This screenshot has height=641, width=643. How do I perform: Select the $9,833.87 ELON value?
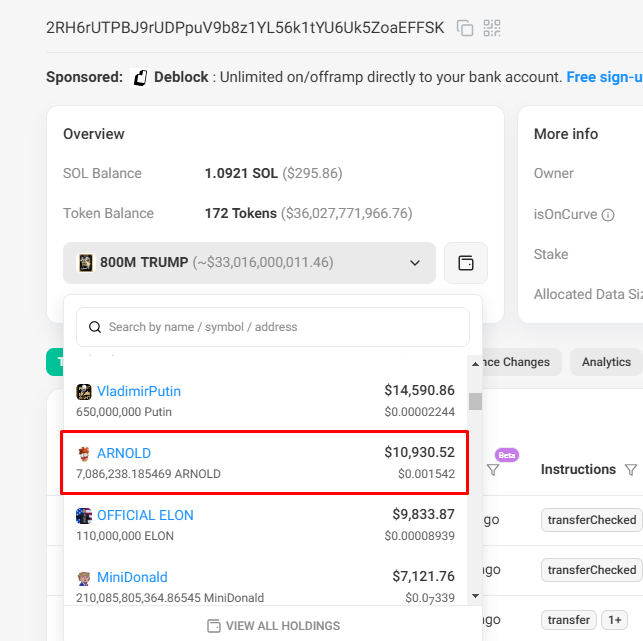(x=423, y=514)
